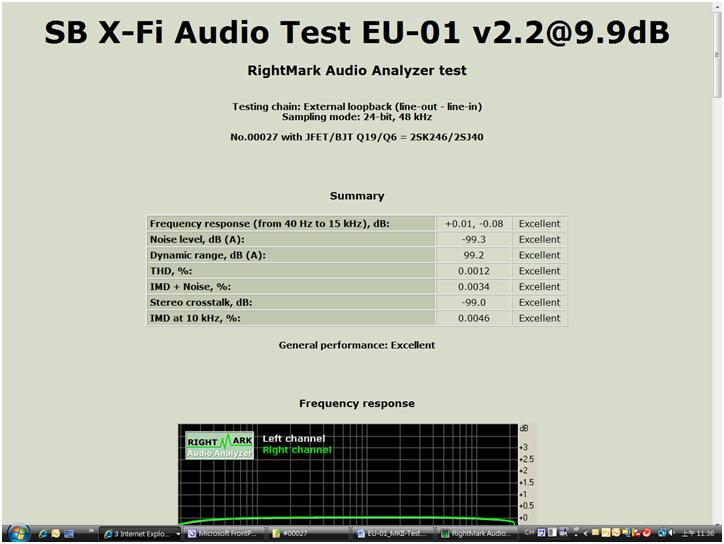Screen dimensions: 724x544
Task: Switch to EU-01_MKII-Test taskbar button
Action: pyautogui.click(x=393, y=534)
